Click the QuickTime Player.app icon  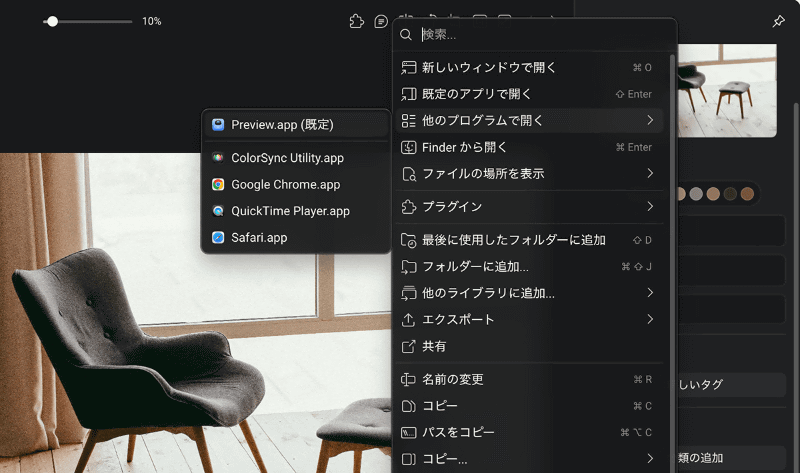click(x=218, y=211)
